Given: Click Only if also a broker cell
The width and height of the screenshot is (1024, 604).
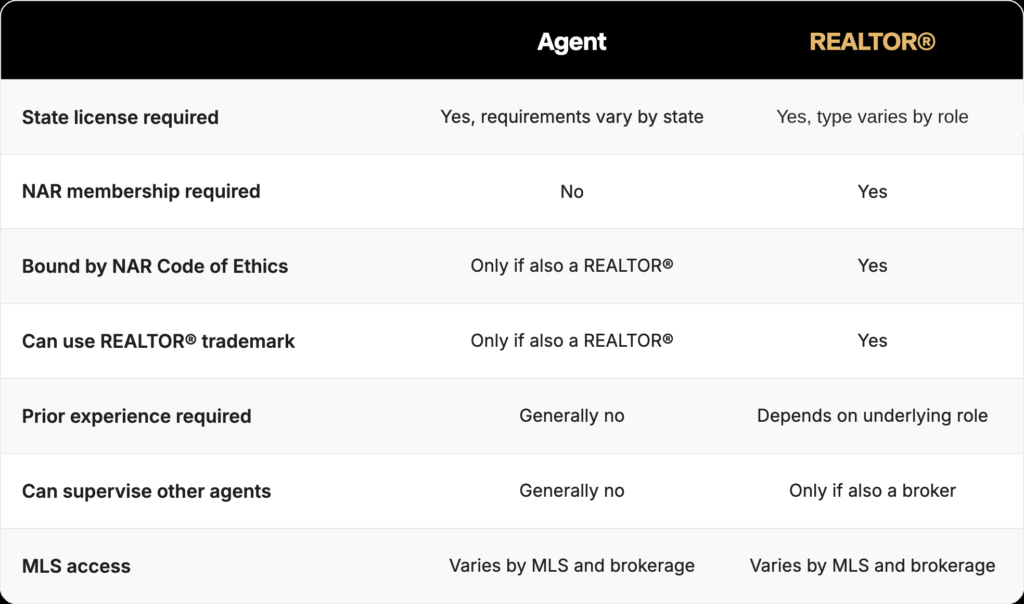Looking at the screenshot, I should click(x=872, y=490).
